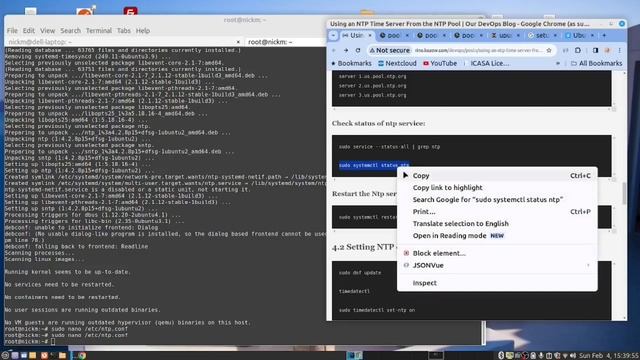
Task: Open the terminal View menu
Action: (x=47, y=31)
